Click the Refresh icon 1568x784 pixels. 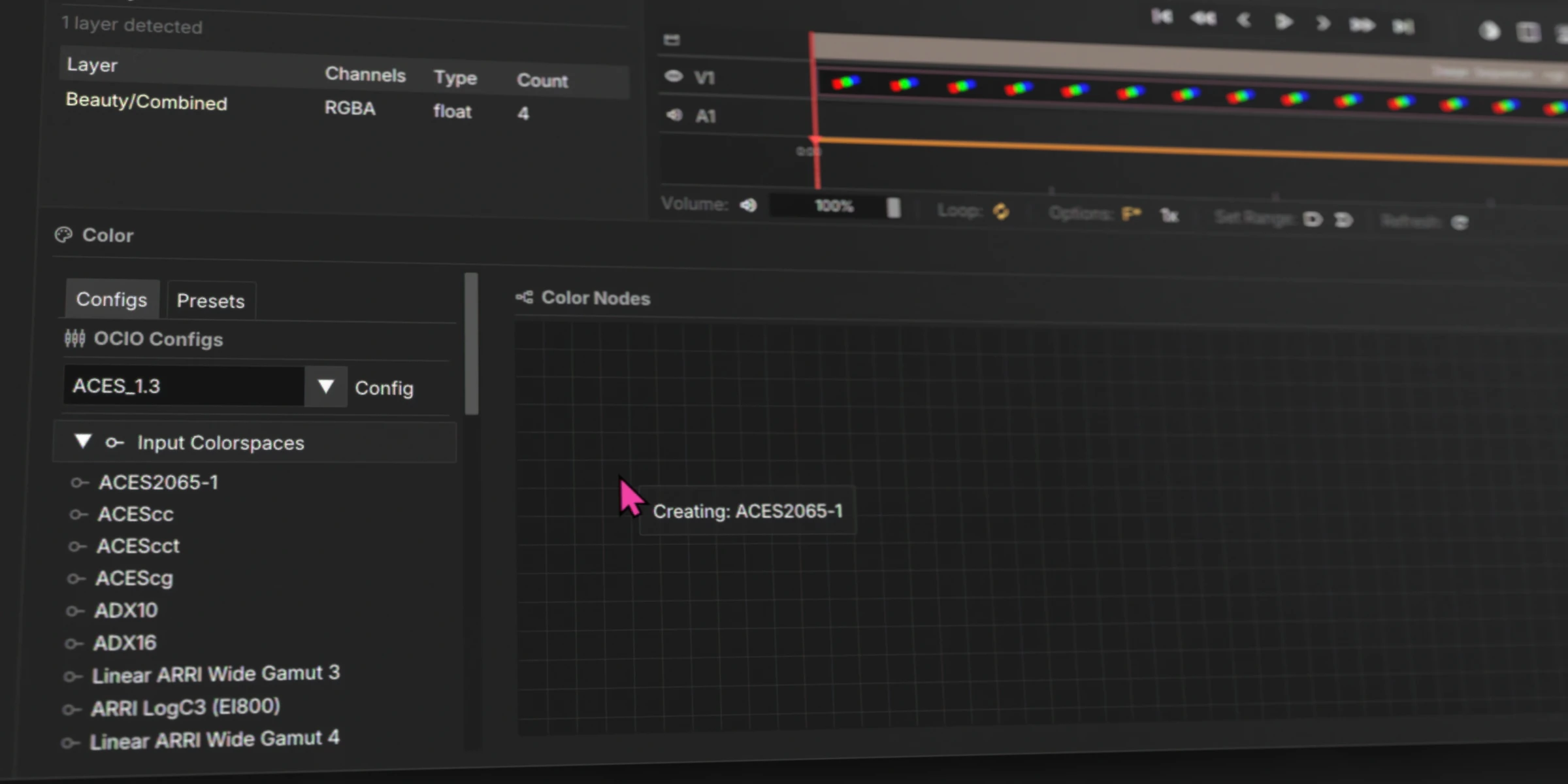tap(1460, 223)
